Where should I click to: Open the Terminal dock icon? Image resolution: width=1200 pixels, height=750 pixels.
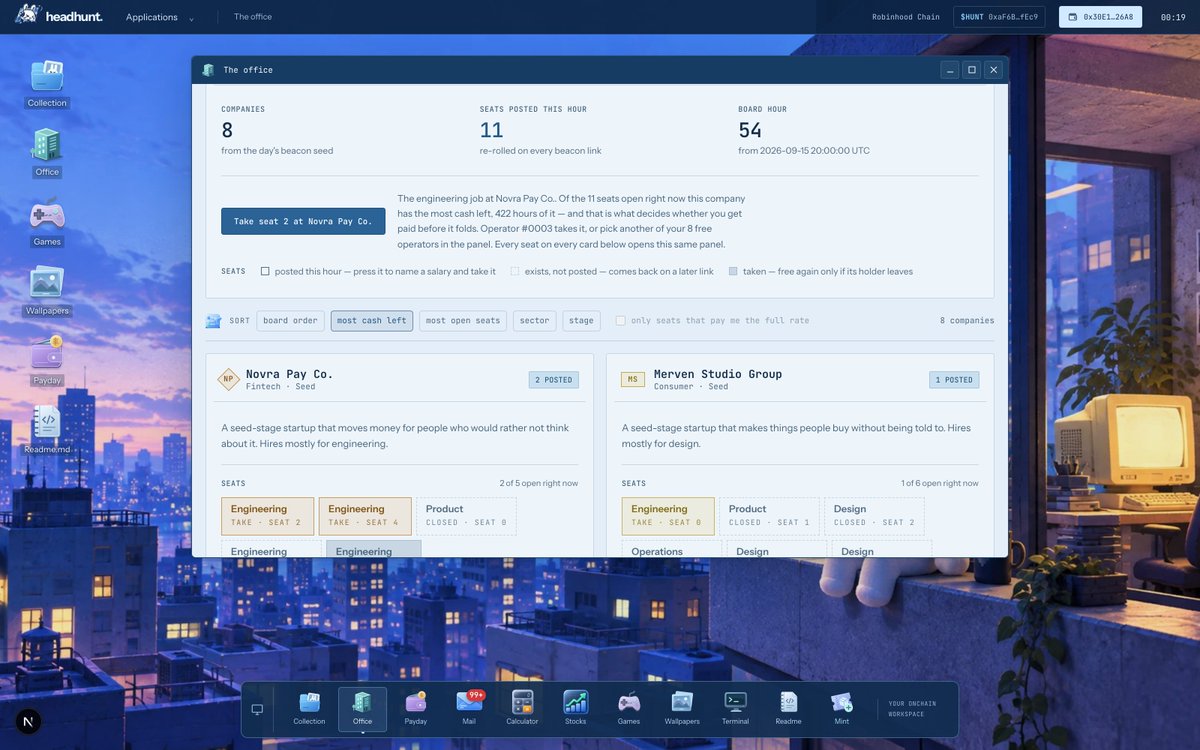click(x=735, y=708)
